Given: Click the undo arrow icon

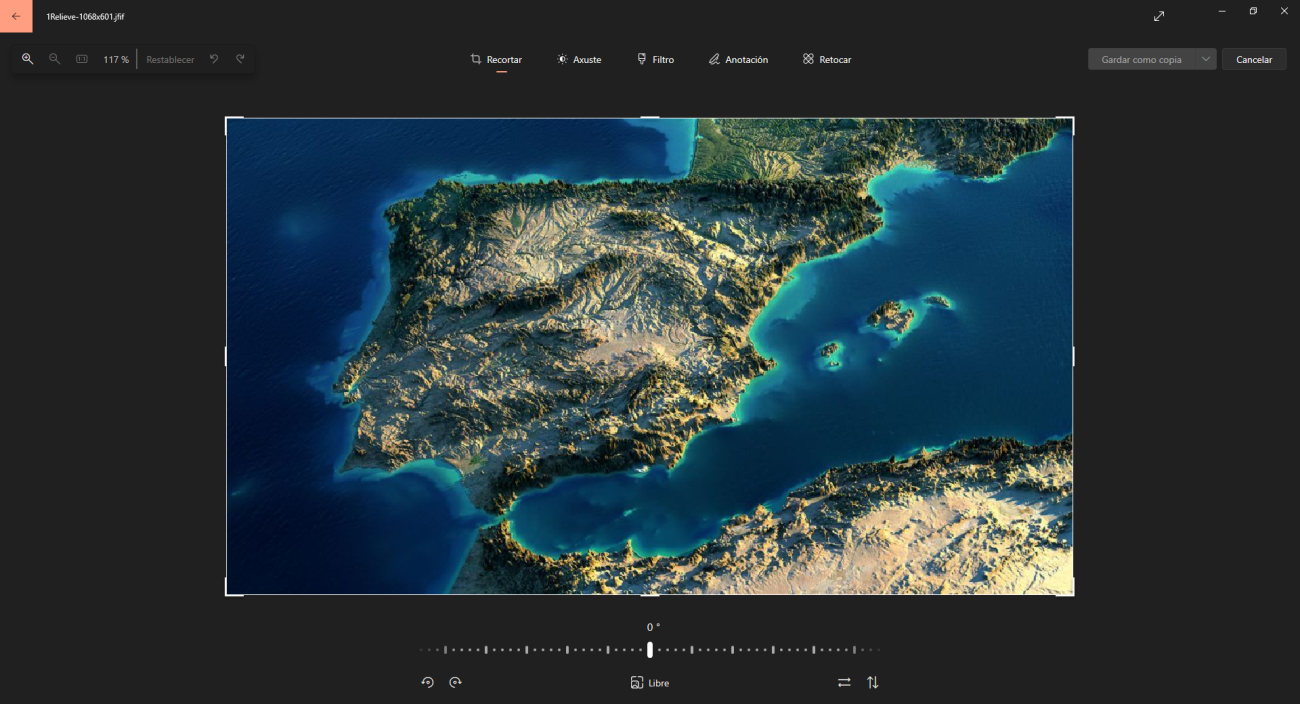Looking at the screenshot, I should tap(214, 59).
